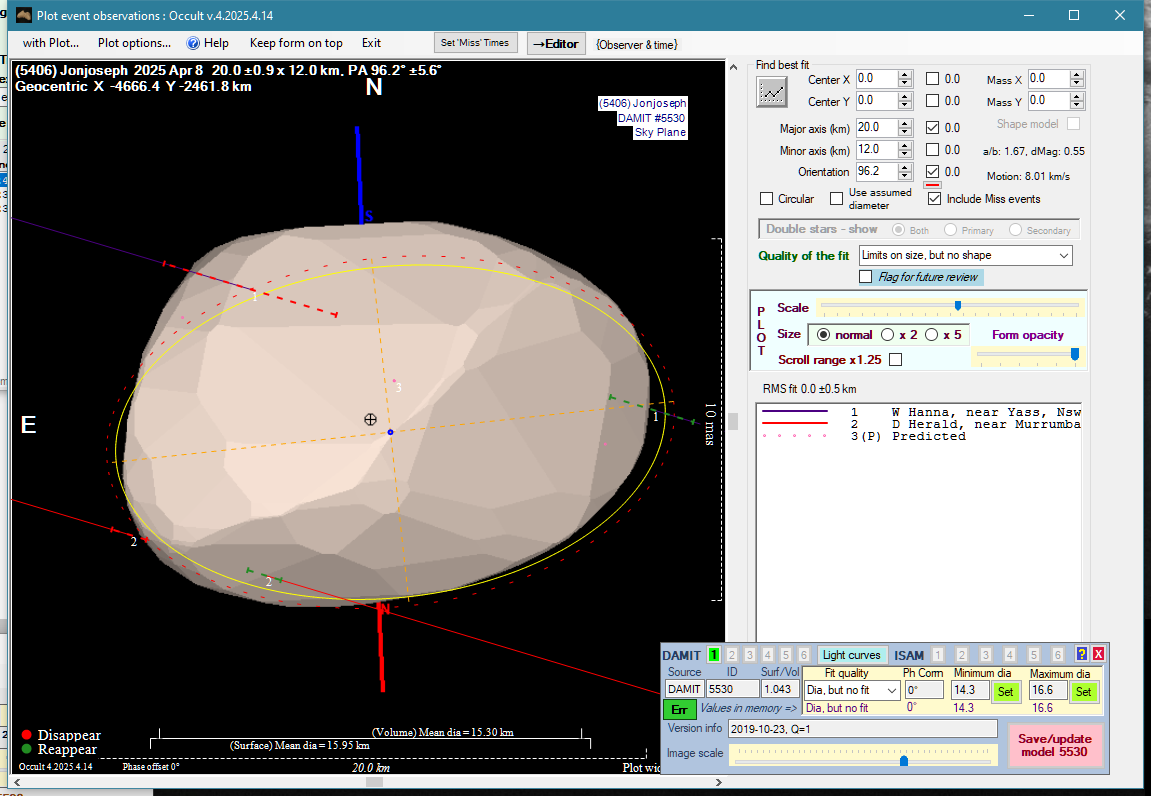Click the Image scale slider handle

click(x=904, y=761)
